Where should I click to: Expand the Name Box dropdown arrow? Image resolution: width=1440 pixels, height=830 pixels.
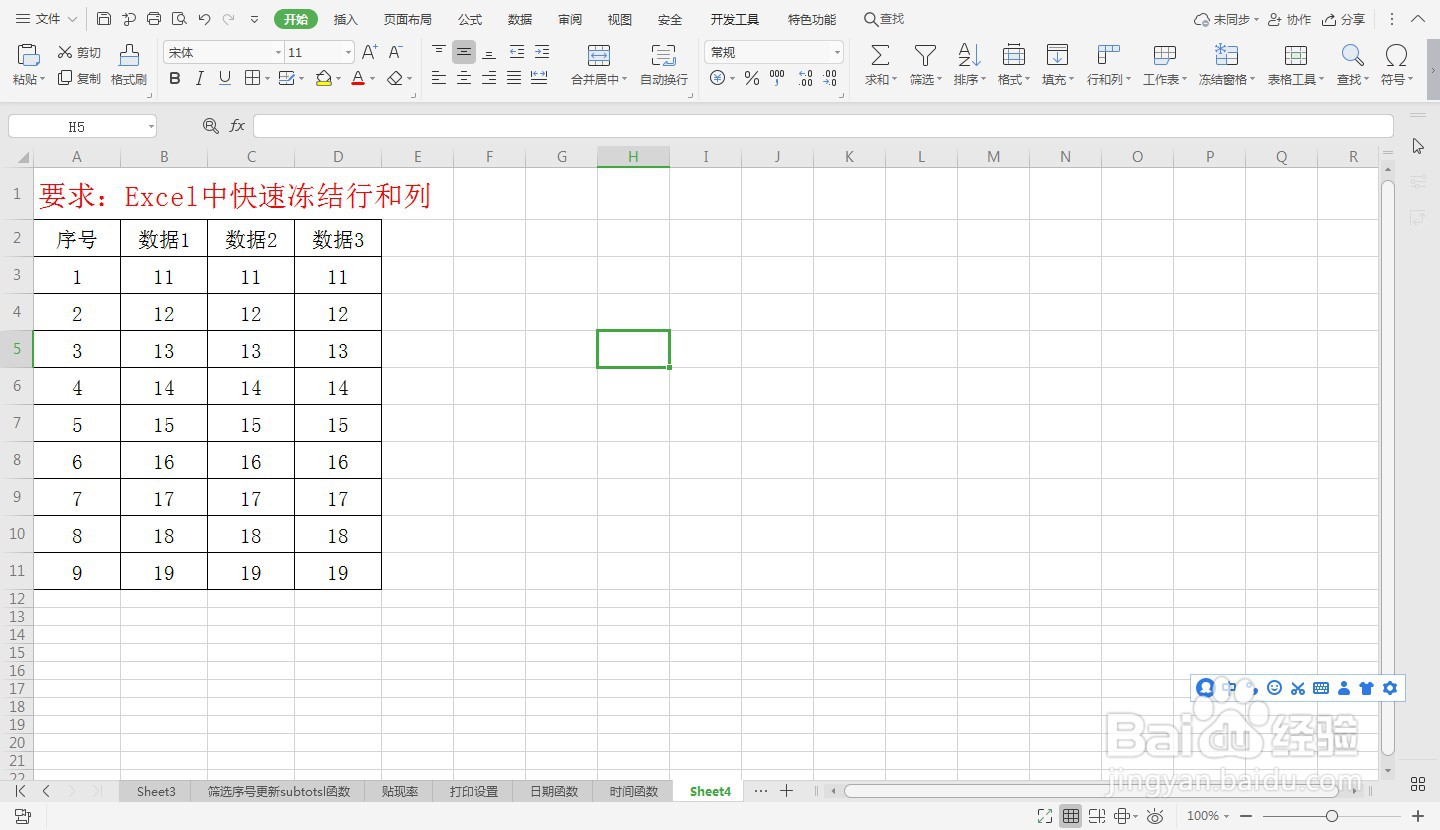(151, 127)
